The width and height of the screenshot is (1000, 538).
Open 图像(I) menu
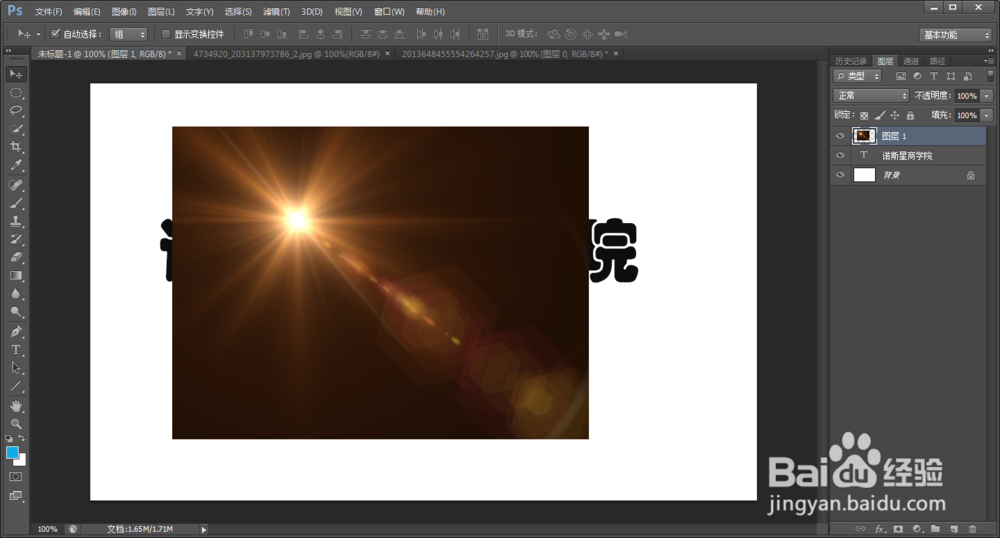[x=124, y=11]
